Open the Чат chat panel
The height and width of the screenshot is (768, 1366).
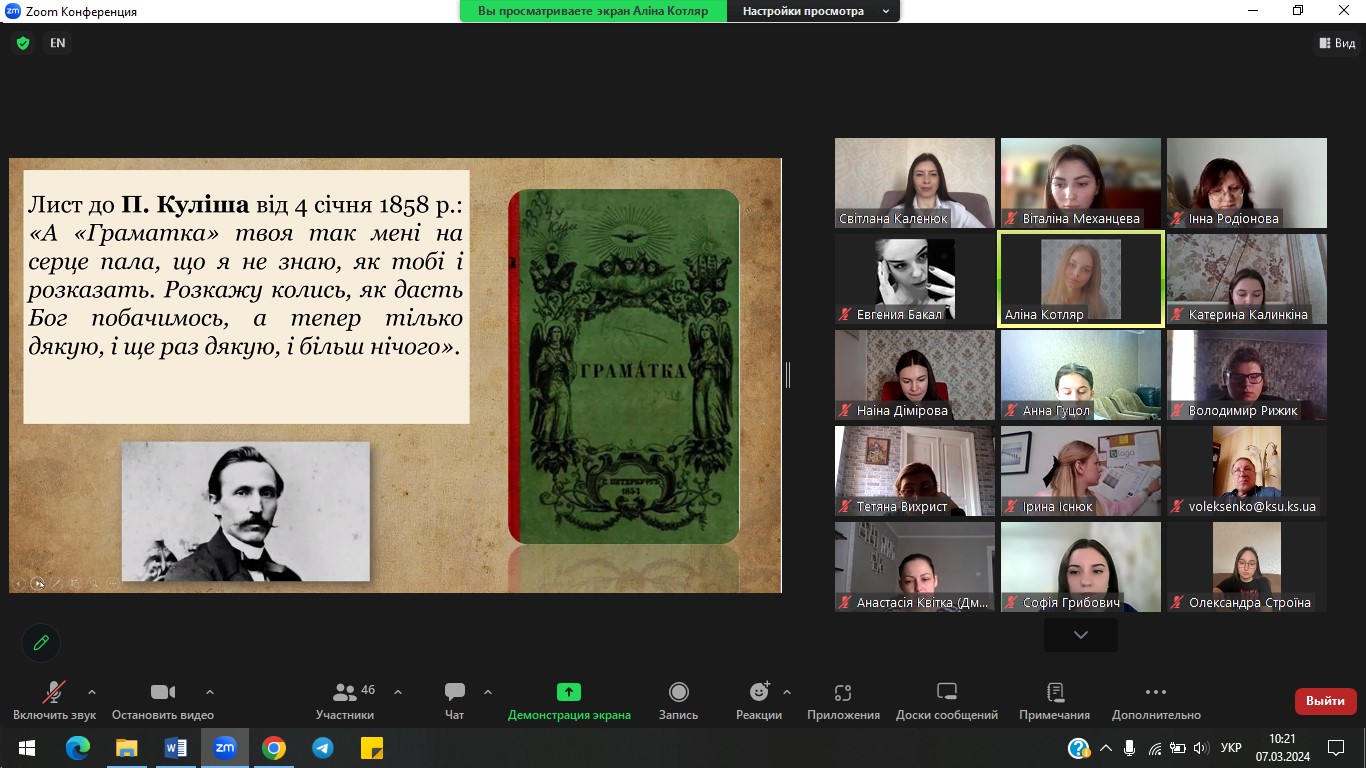point(455,701)
